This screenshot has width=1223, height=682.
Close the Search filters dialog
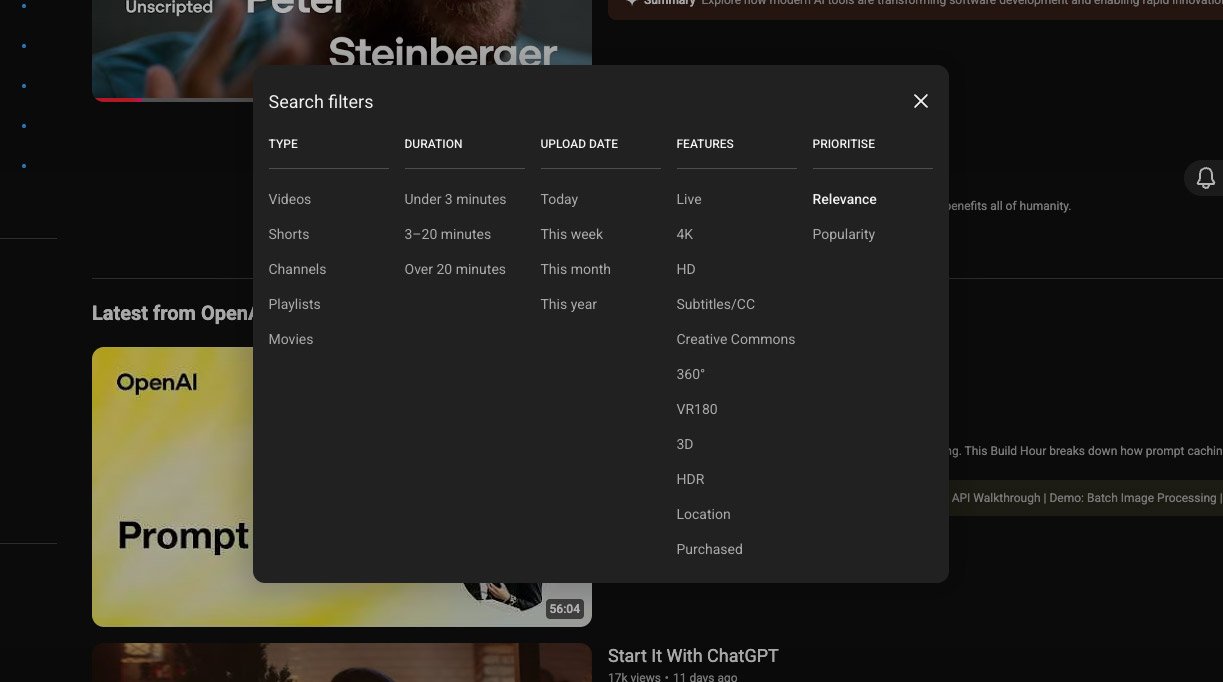click(921, 101)
